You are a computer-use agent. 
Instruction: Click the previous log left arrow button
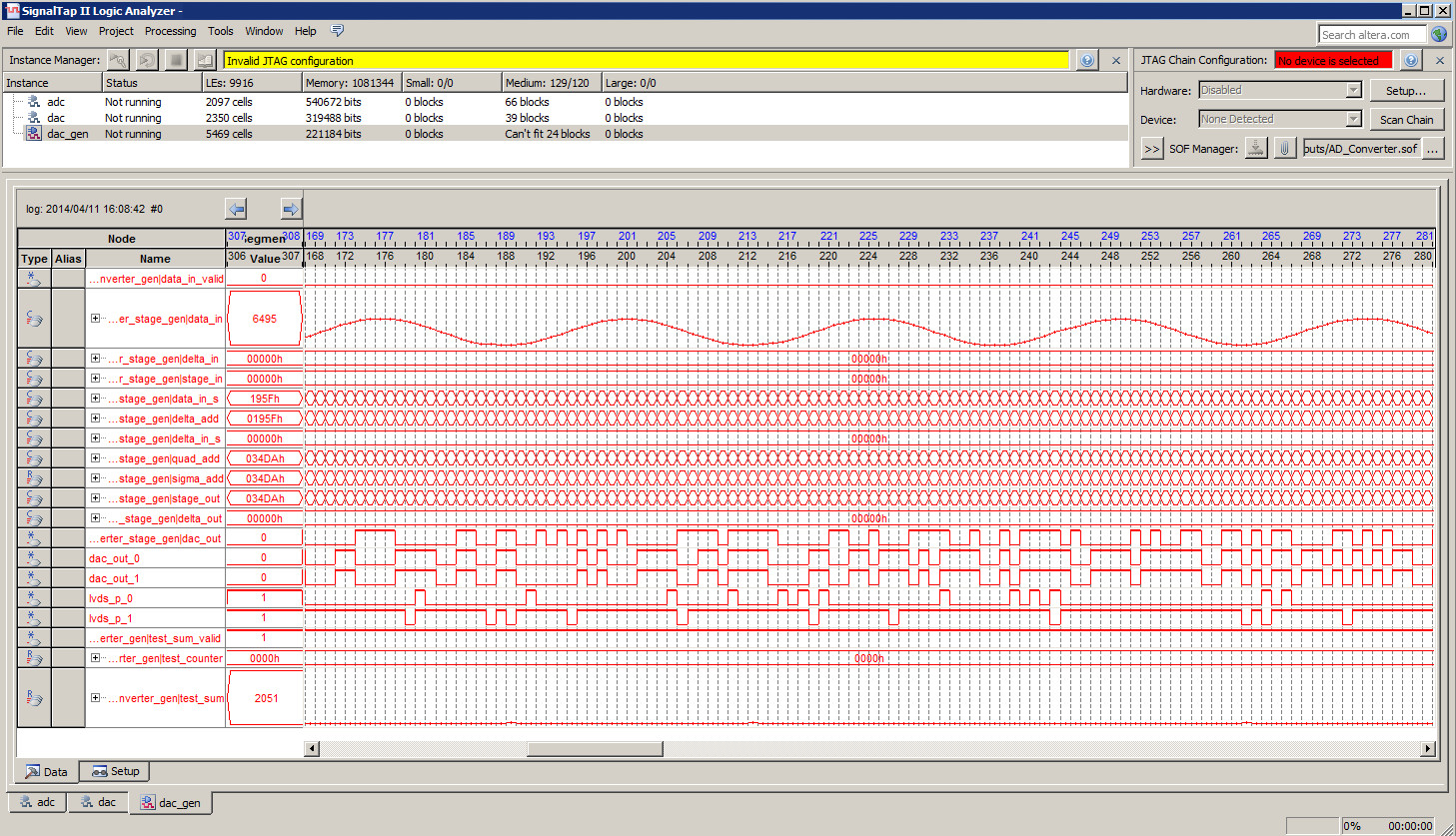point(236,209)
